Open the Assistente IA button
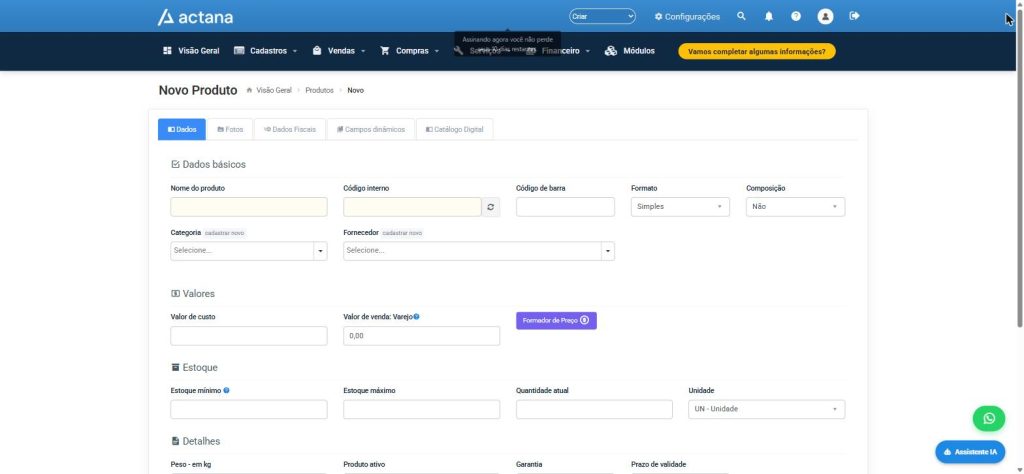Screen dimensions: 1024x474 coord(970,452)
